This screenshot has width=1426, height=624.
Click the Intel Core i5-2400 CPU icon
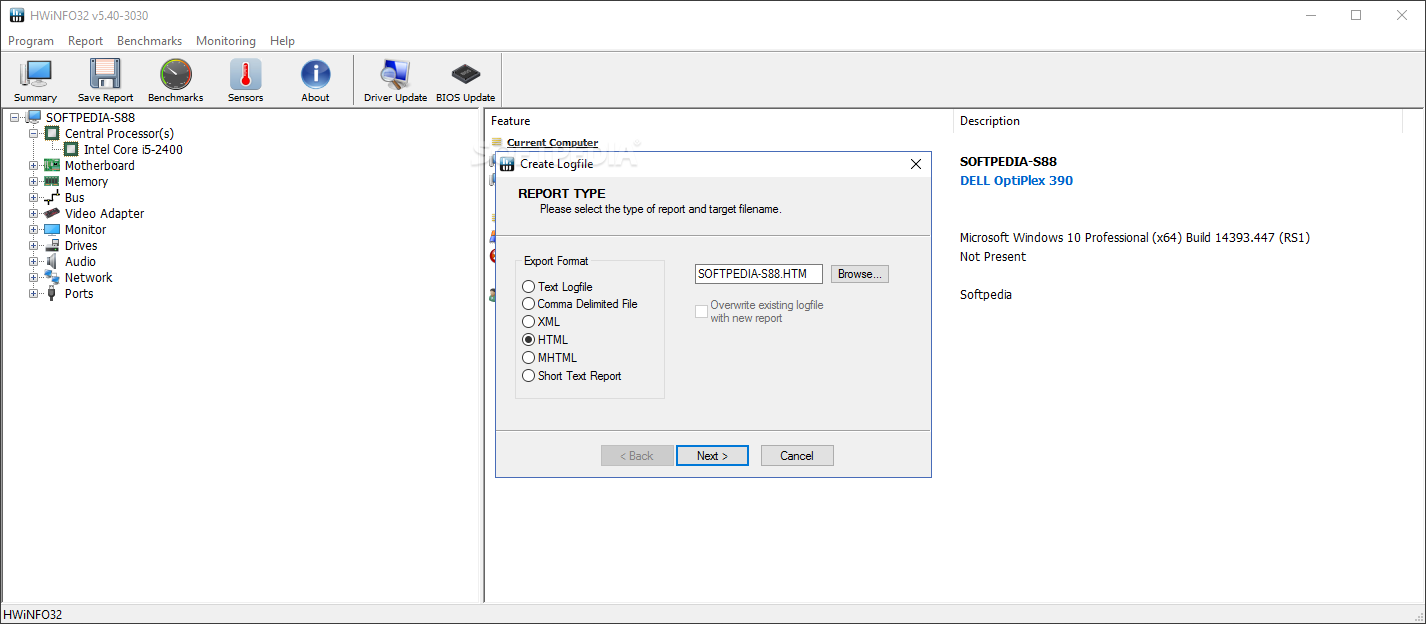pyautogui.click(x=71, y=149)
